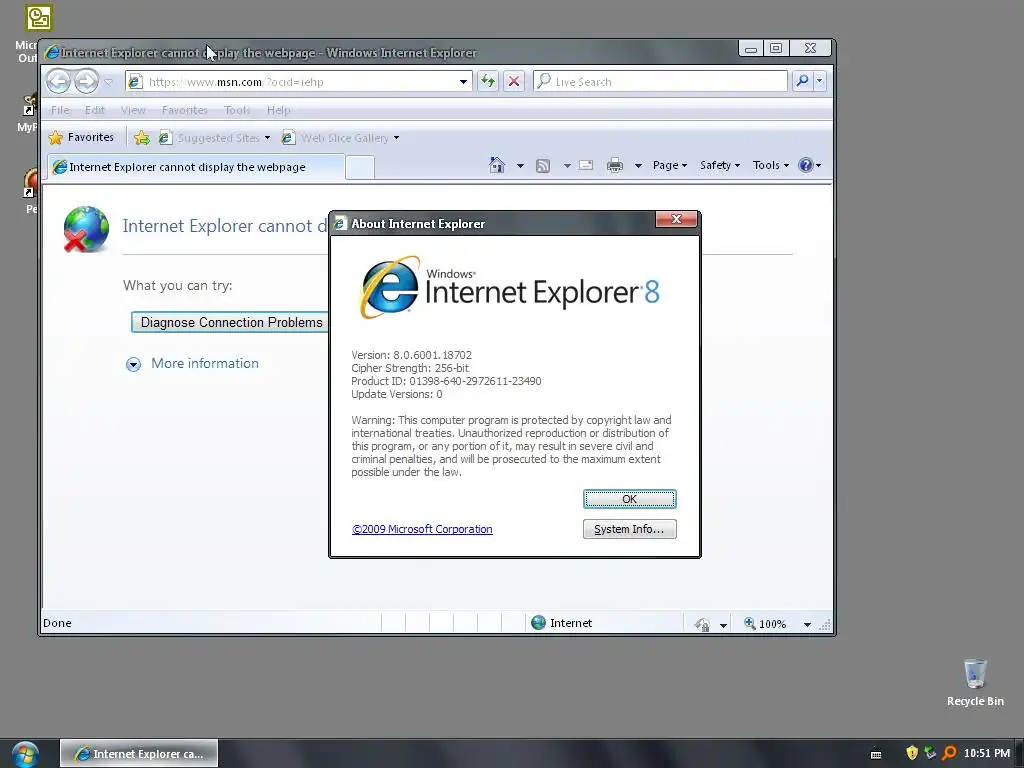
Task: Open the Page command bar menu
Action: click(670, 165)
